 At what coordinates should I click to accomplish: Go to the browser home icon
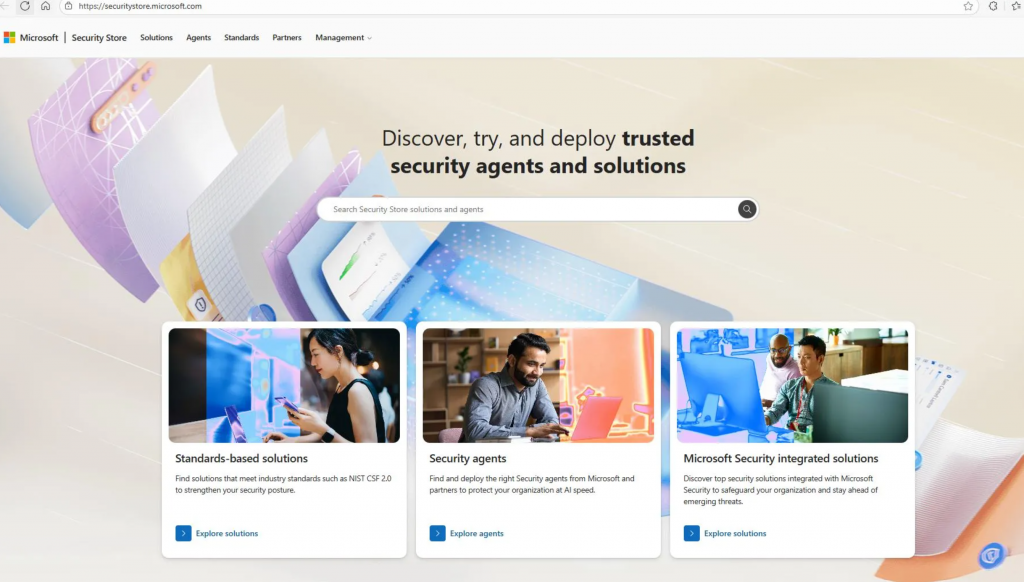pos(45,6)
